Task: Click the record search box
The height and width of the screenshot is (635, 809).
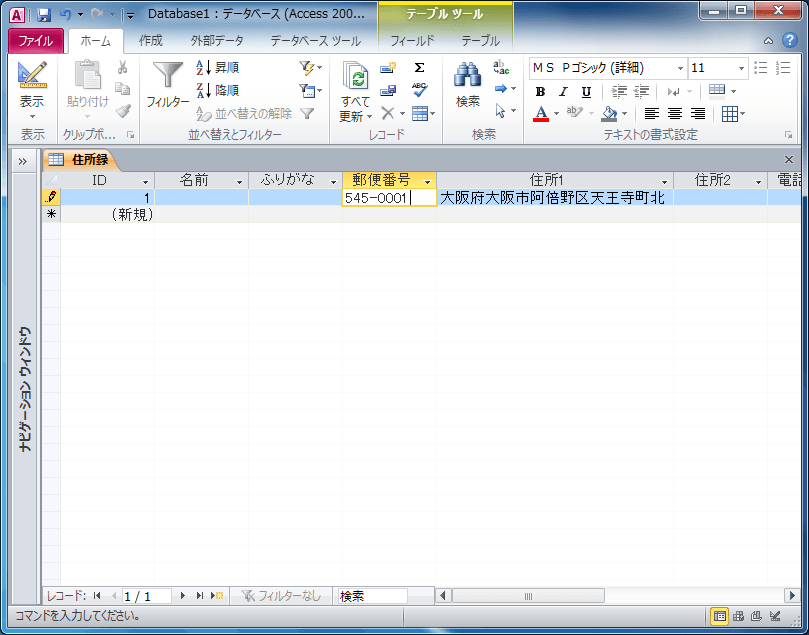Action: (372, 596)
